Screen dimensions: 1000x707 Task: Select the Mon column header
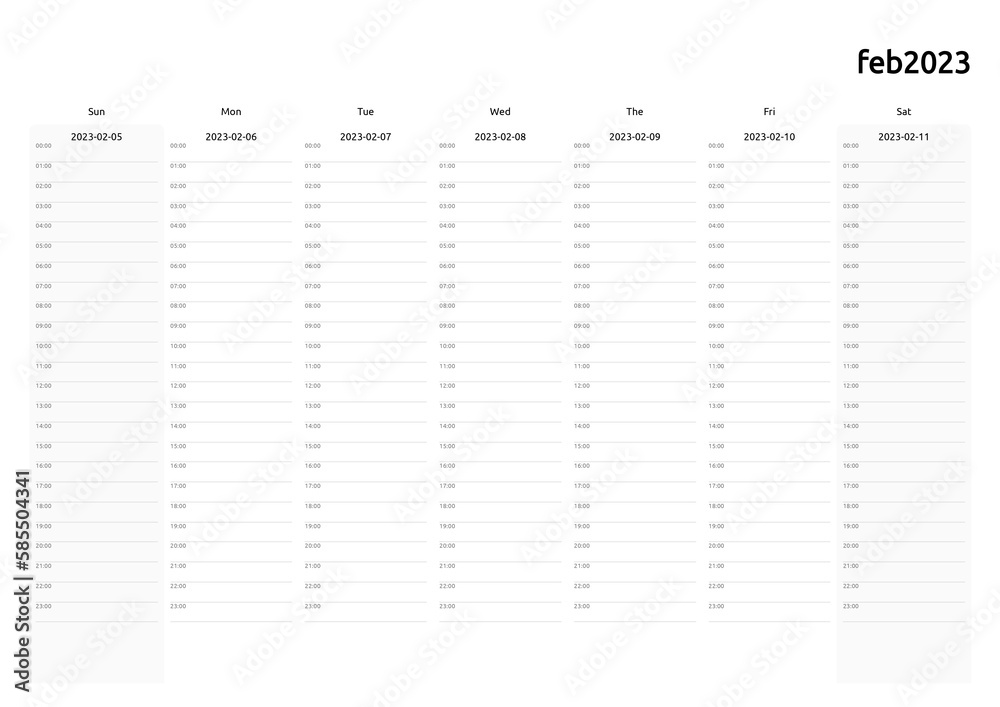coord(231,112)
